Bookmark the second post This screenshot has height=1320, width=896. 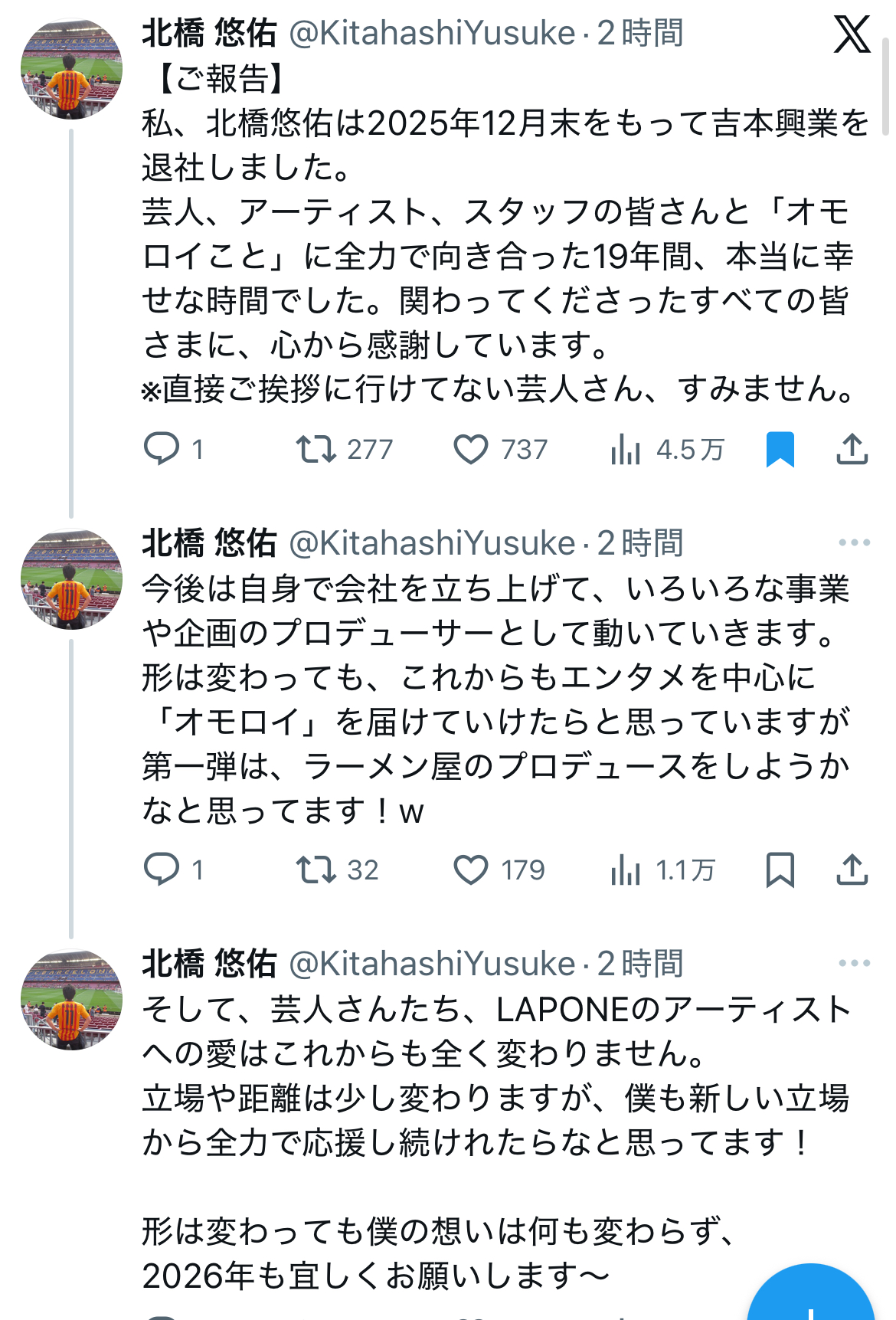[x=780, y=870]
